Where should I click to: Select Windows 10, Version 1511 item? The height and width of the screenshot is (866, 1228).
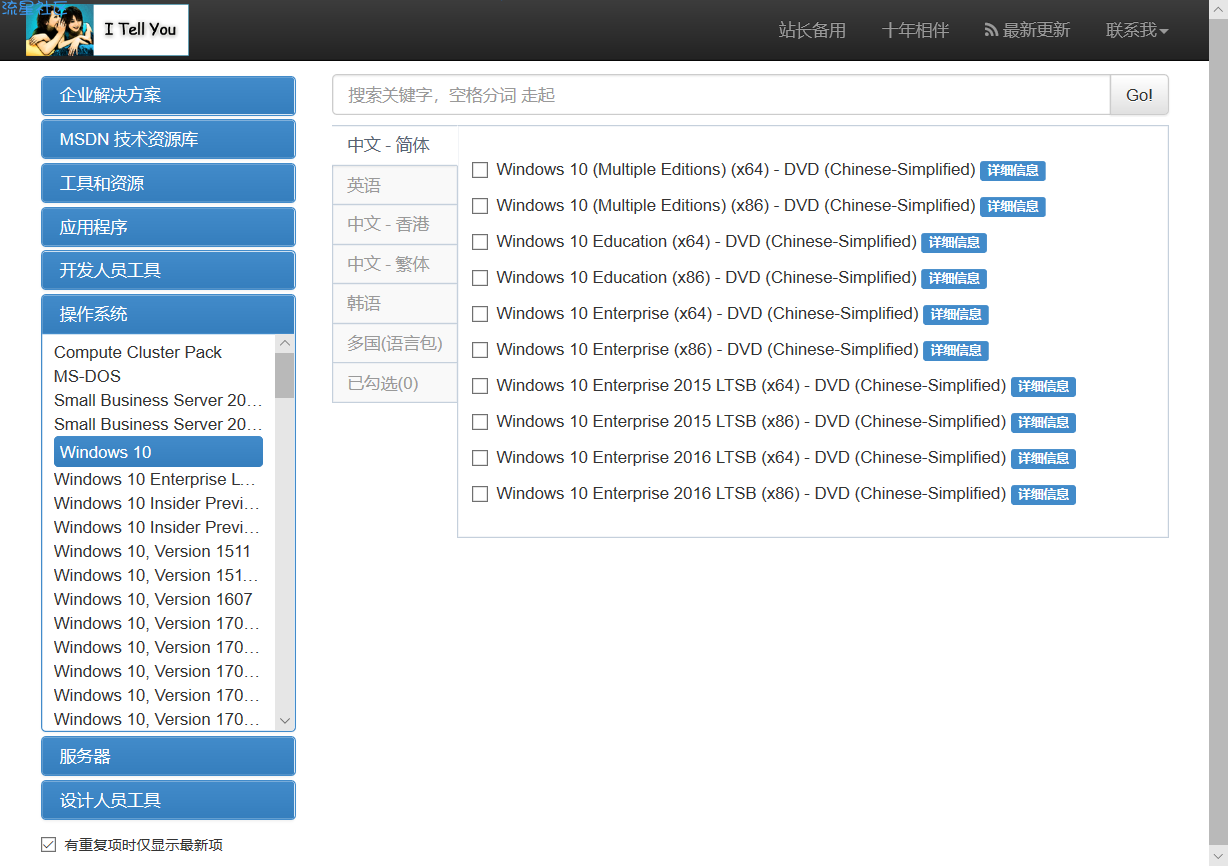click(152, 551)
